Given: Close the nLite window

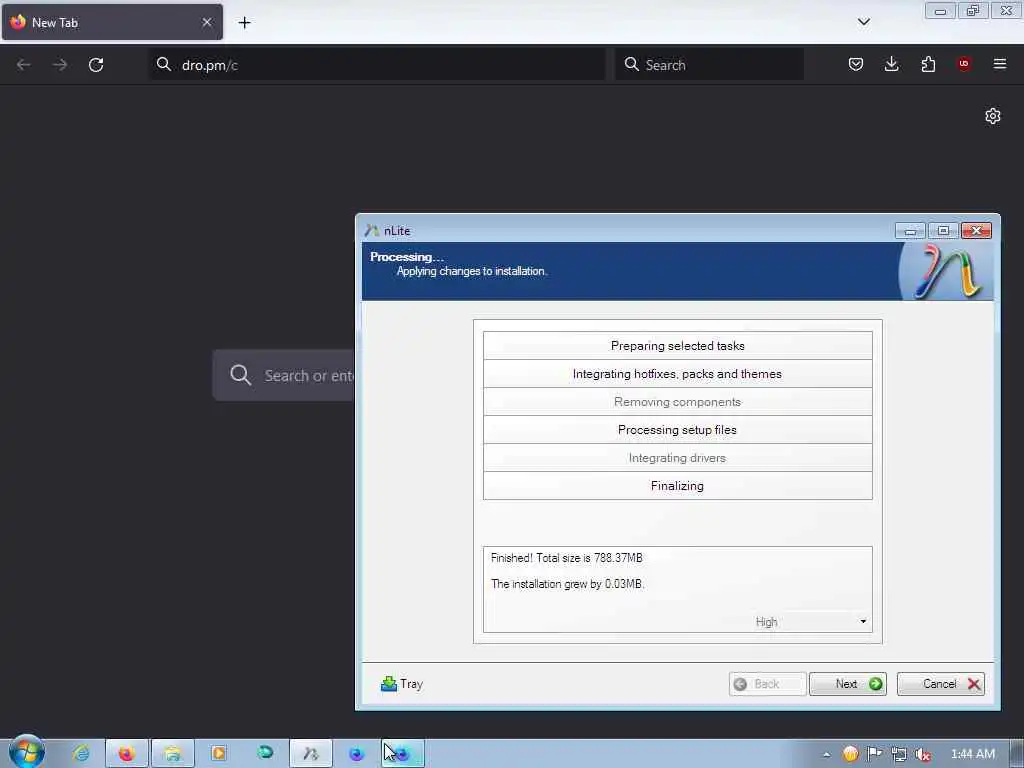Looking at the screenshot, I should coord(976,231).
